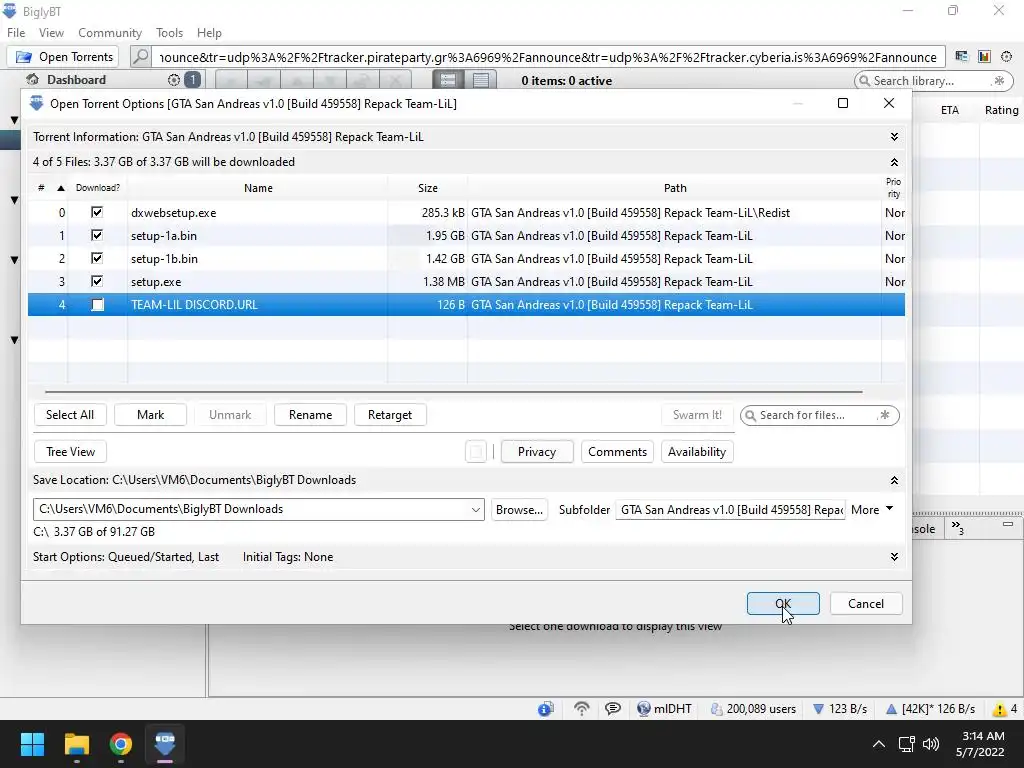Check download for TEAM-LIL DISCORD.URL

point(97,304)
